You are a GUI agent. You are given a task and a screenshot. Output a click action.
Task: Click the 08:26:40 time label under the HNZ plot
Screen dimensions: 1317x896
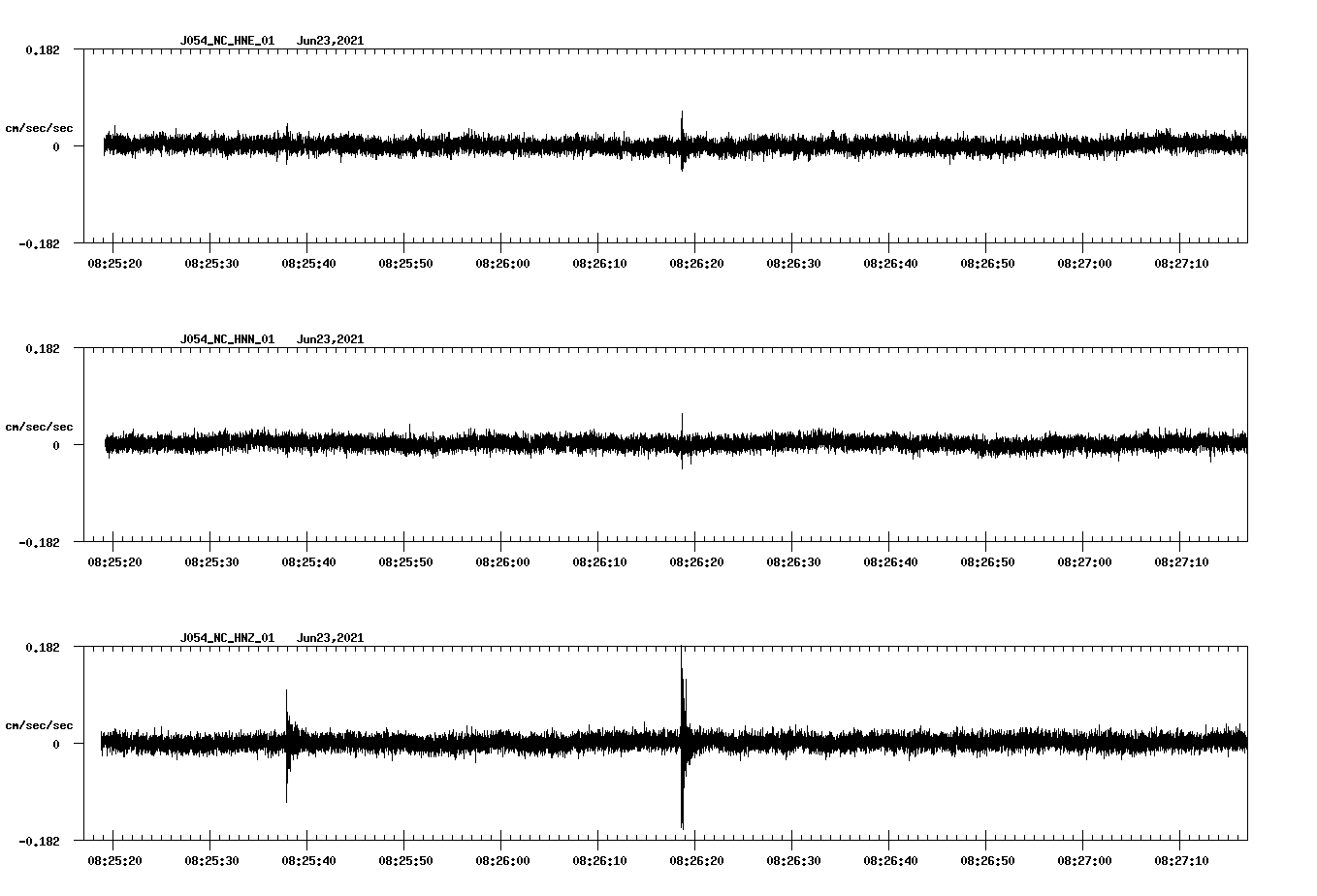(890, 861)
